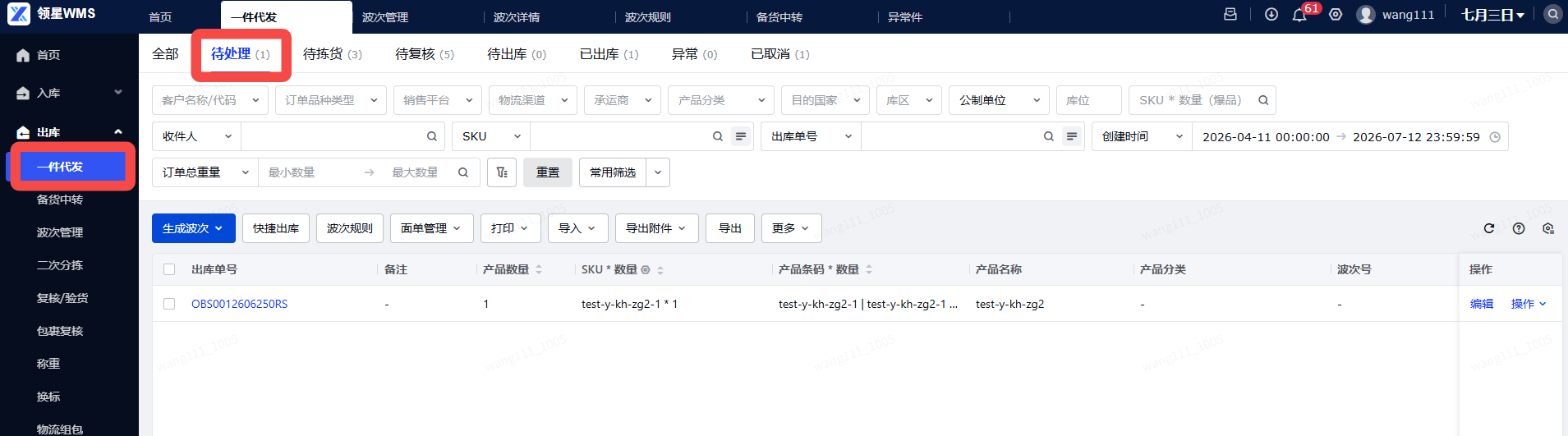1568x436 pixels.
Task: Open 客户名称/代码 dropdown
Action: (x=210, y=100)
